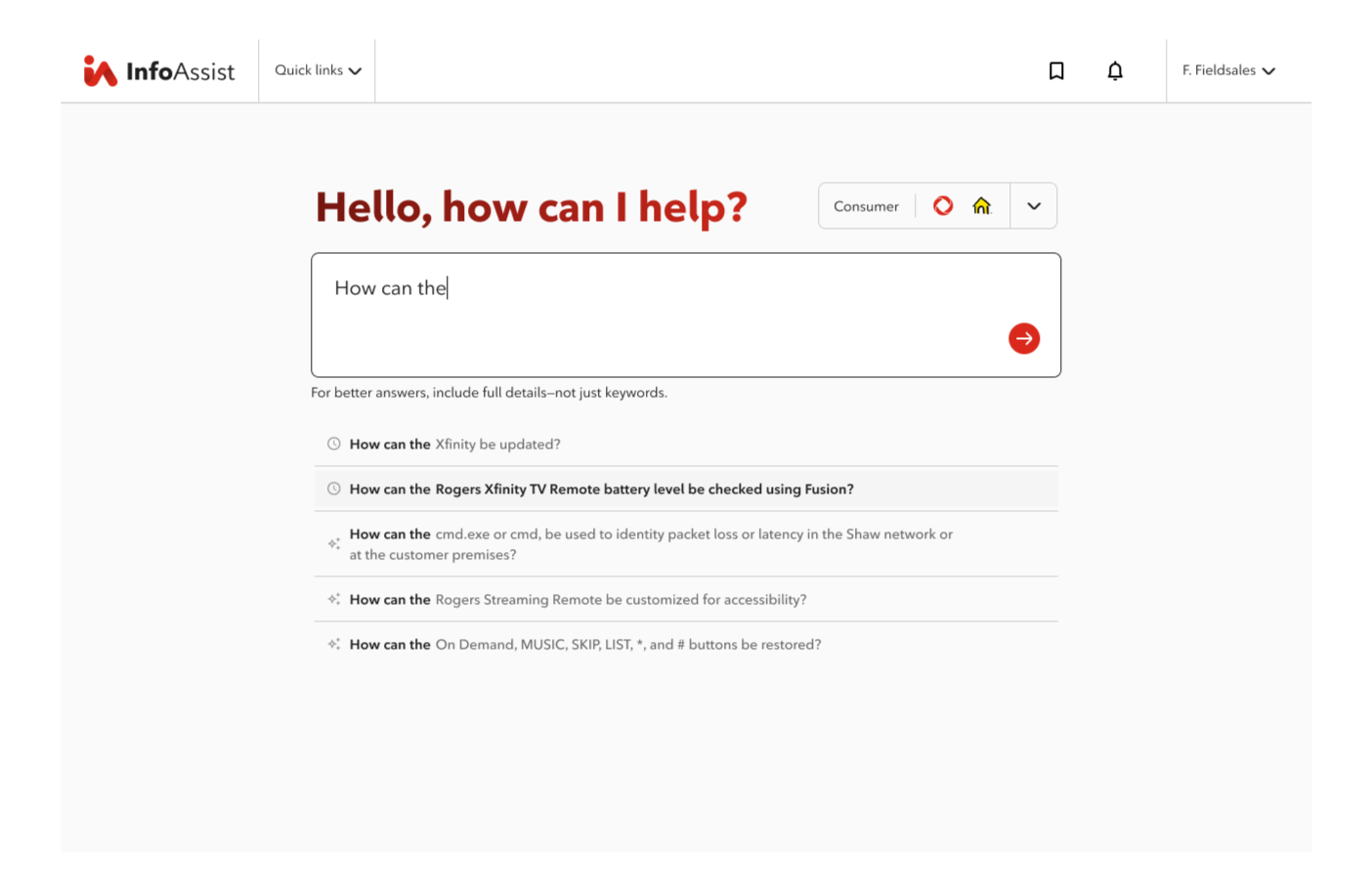1372x891 pixels.
Task: Click sparkle icon beside Streaming Remote suggestion
Action: 334,599
